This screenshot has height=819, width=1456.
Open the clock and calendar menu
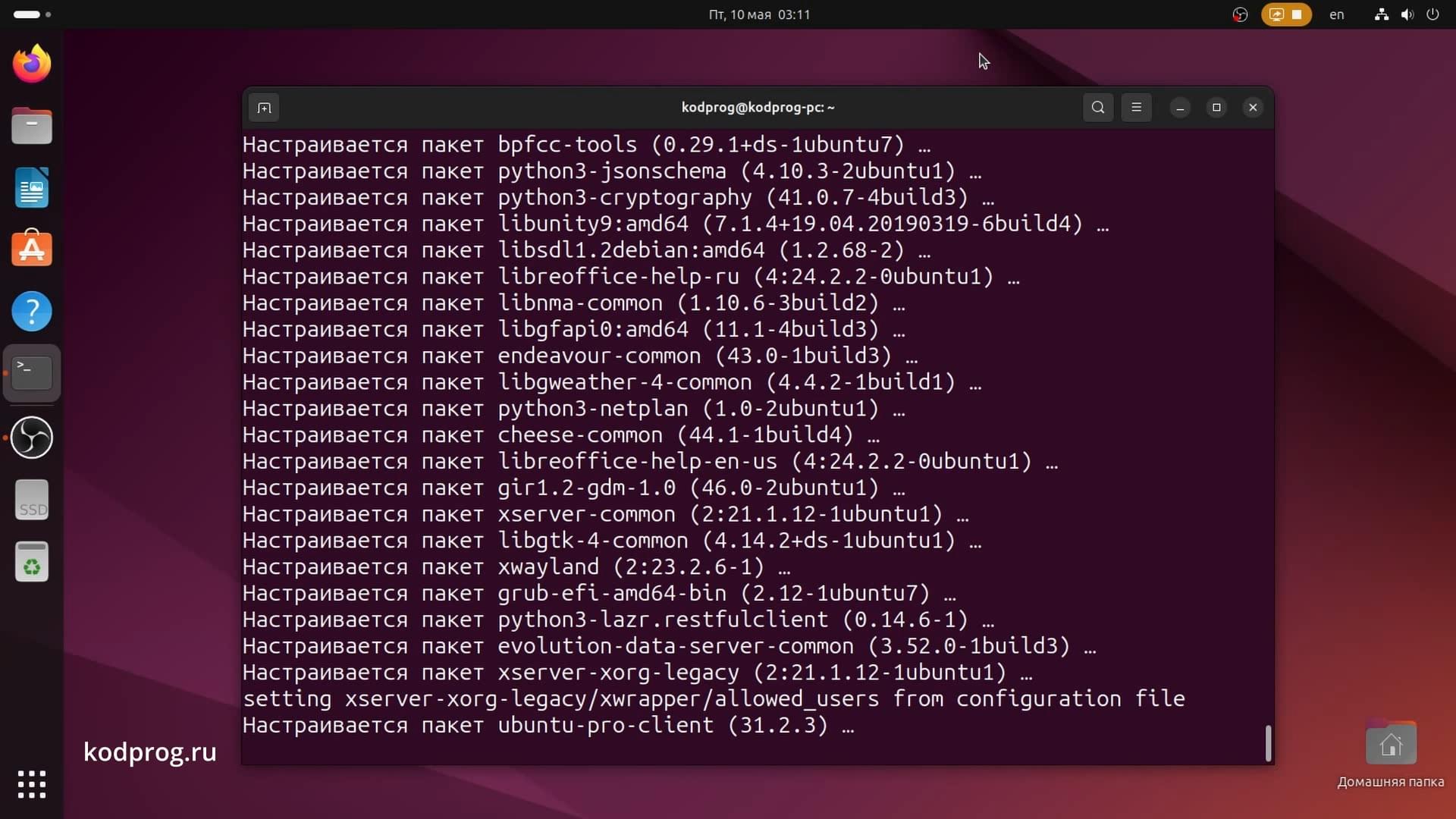(x=759, y=14)
